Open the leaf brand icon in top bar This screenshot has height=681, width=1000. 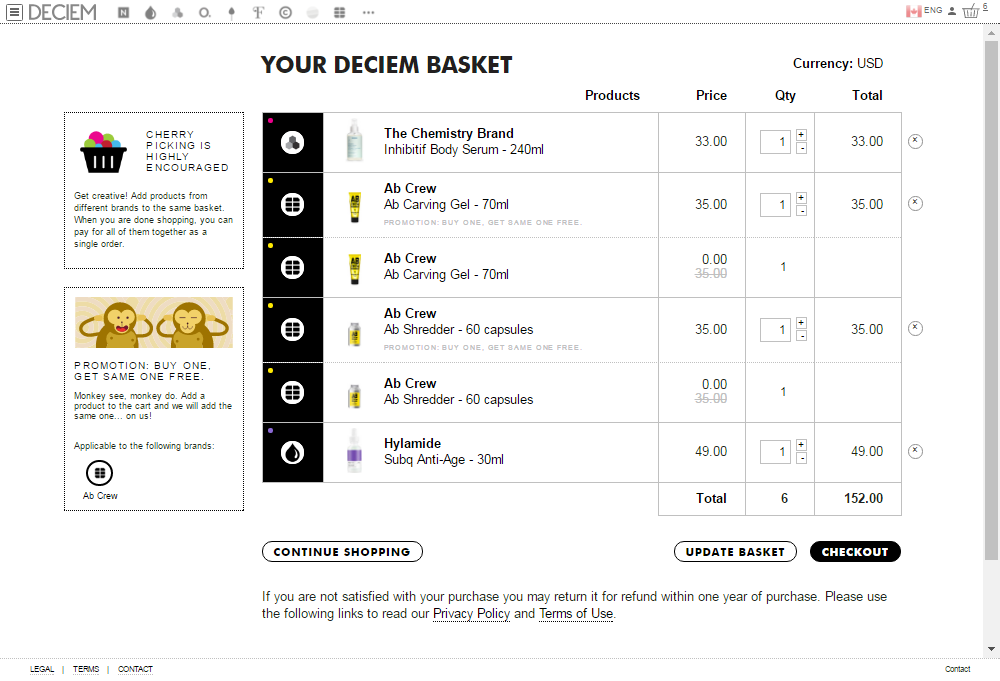pyautogui.click(x=232, y=13)
